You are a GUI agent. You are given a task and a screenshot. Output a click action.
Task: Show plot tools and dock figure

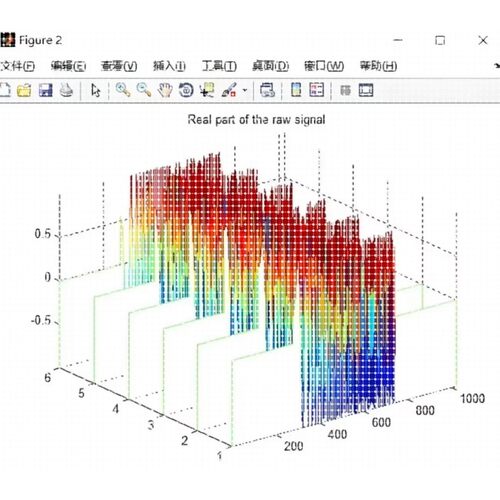tap(366, 90)
